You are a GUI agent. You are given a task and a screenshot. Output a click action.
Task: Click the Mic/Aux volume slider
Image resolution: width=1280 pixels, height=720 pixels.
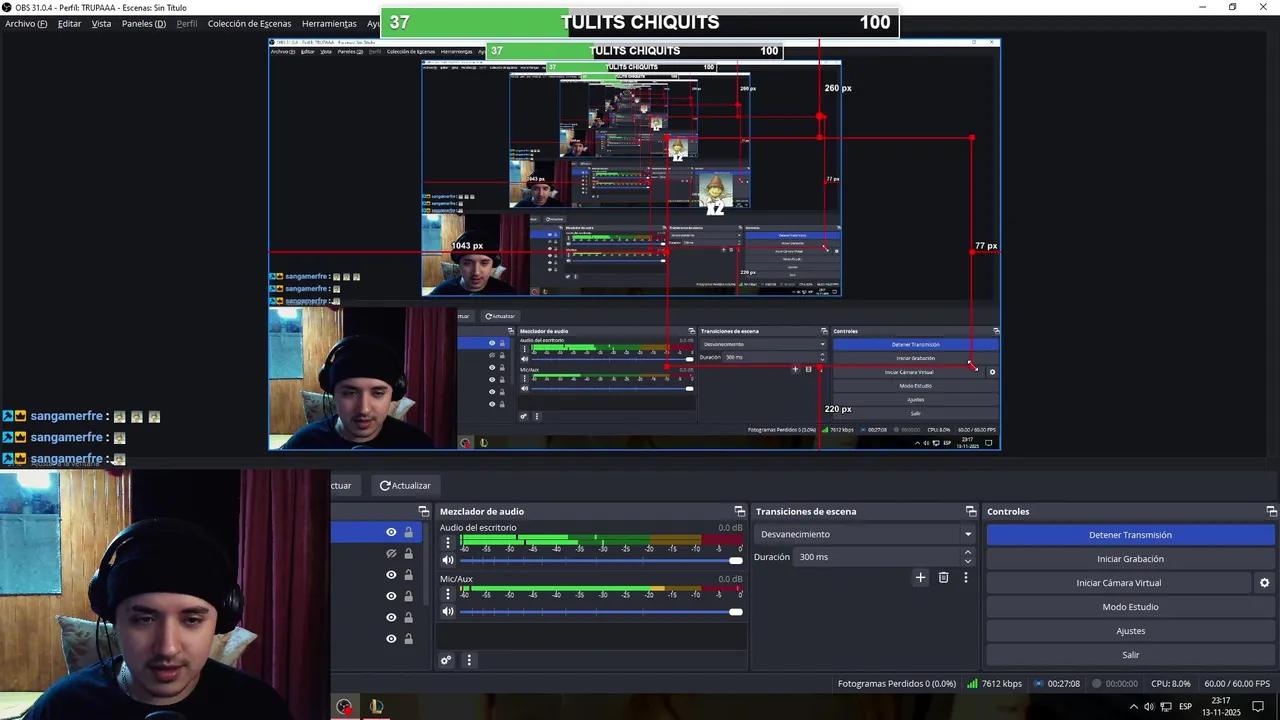601,611
